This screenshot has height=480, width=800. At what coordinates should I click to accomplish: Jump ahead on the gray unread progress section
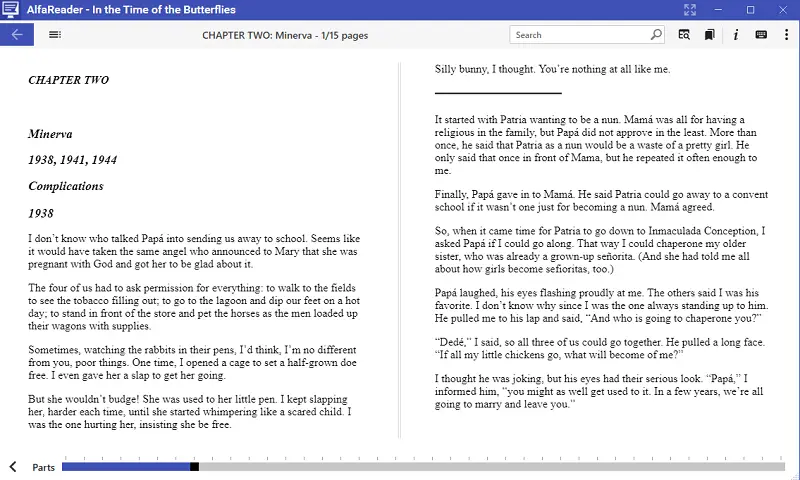(490, 467)
